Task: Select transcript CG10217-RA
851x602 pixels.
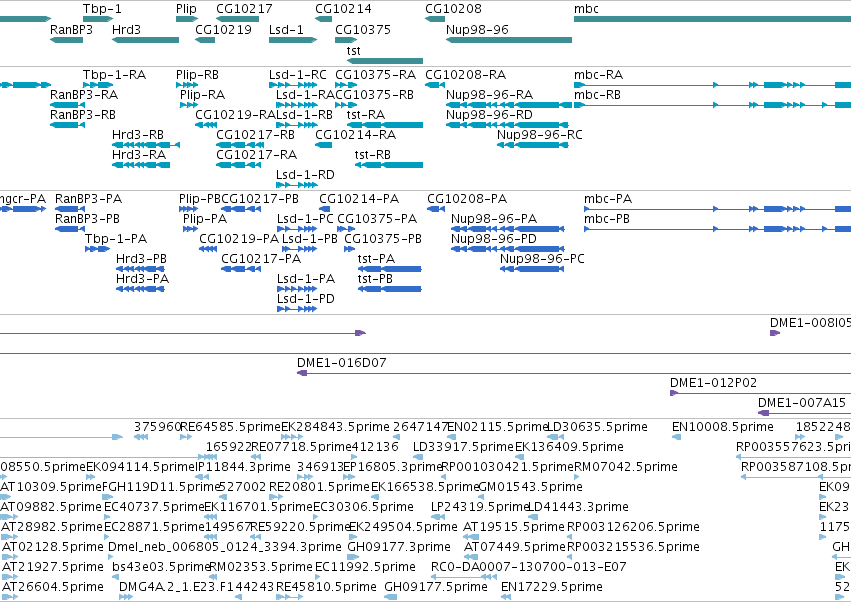Action: coord(256,155)
